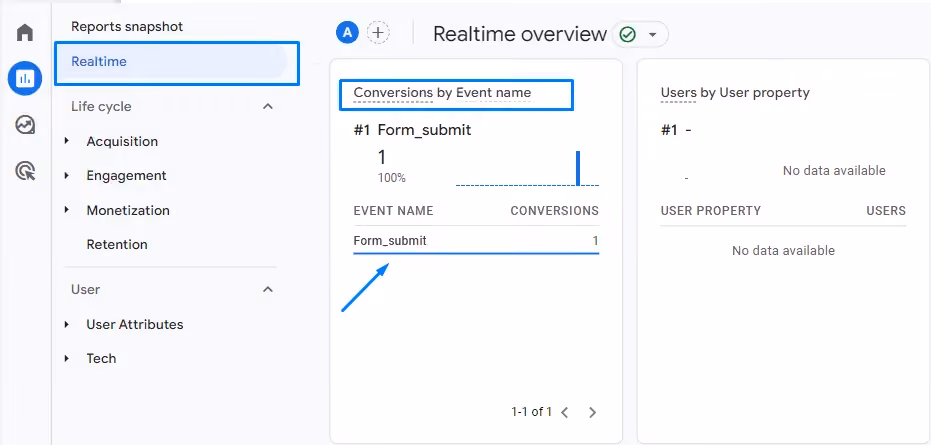Click the EVENT NAME column header
This screenshot has width=931, height=445.
pos(393,211)
